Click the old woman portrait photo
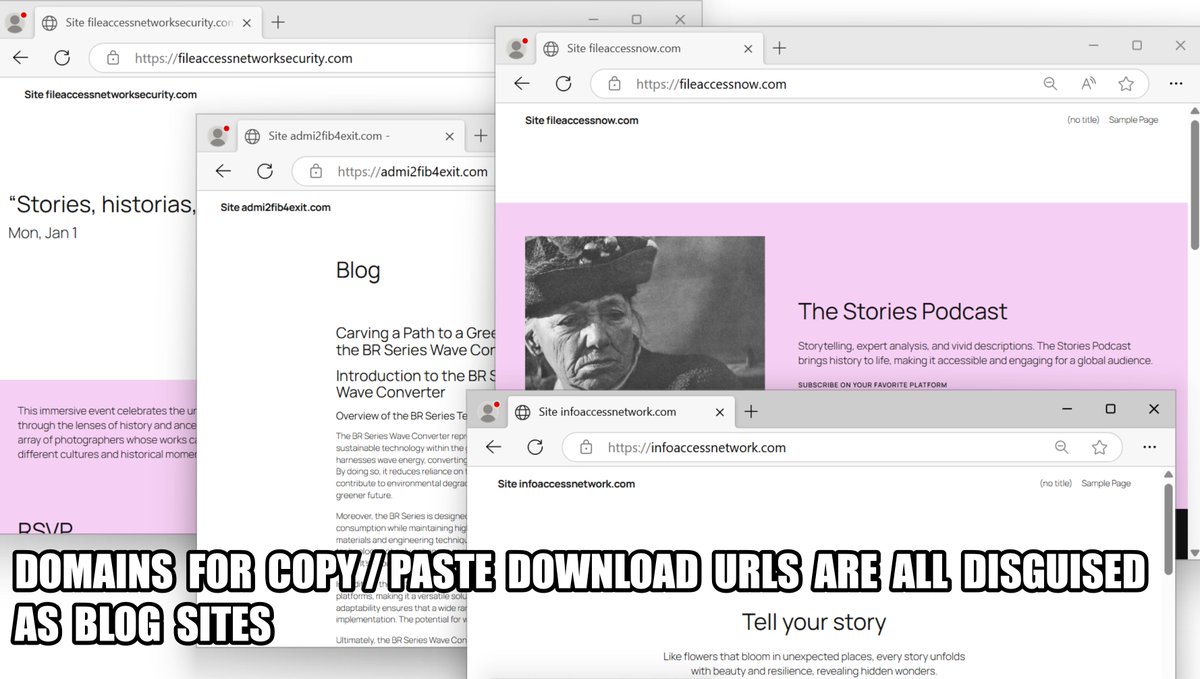The image size is (1200, 679). pos(645,313)
